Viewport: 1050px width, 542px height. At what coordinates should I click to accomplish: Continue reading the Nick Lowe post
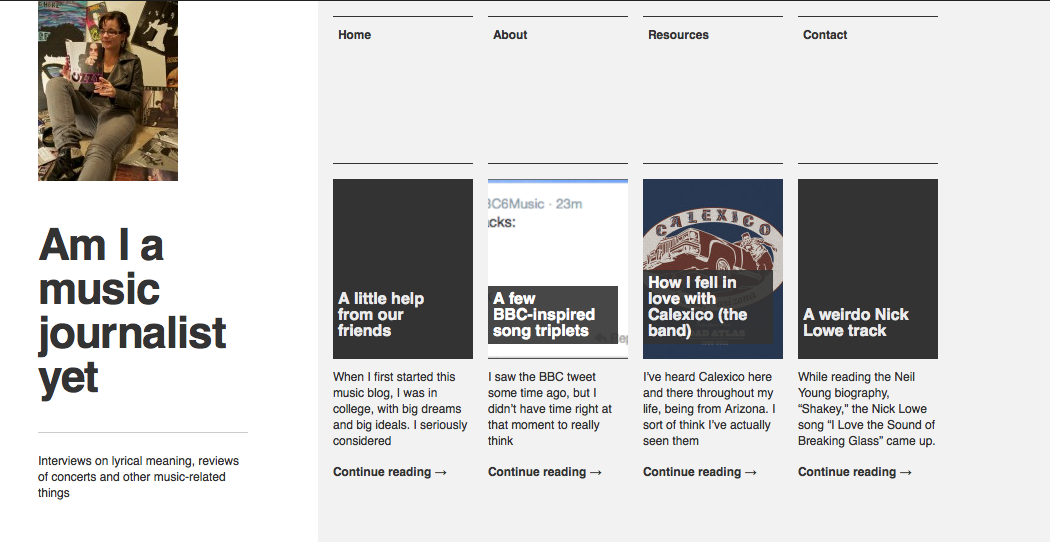854,472
